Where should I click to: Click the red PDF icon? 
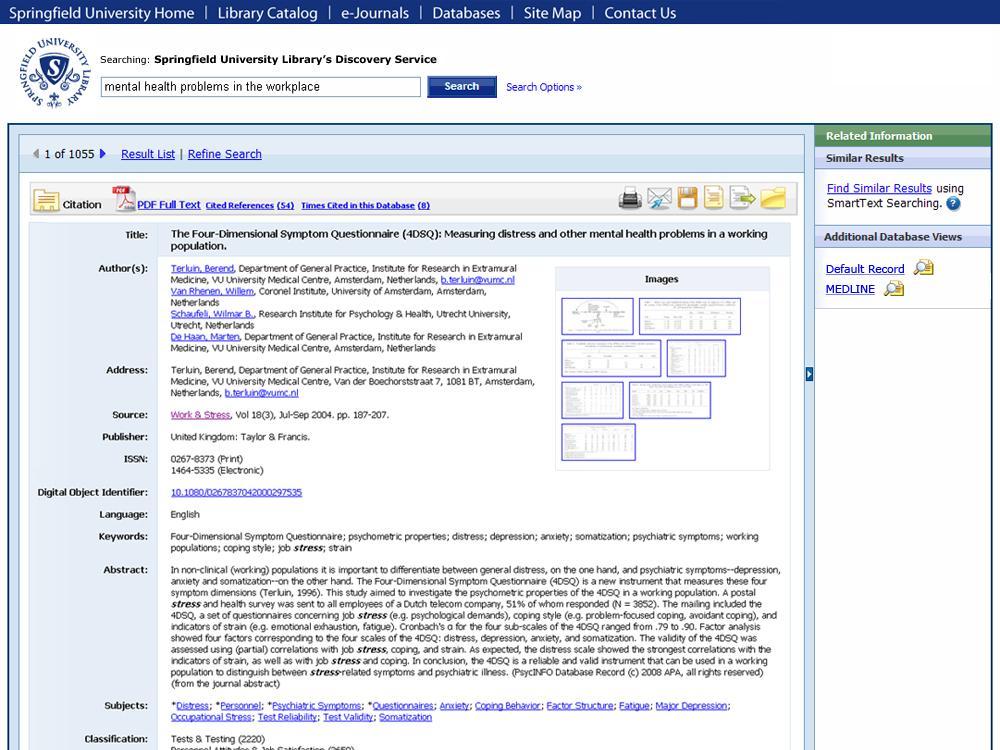click(124, 198)
